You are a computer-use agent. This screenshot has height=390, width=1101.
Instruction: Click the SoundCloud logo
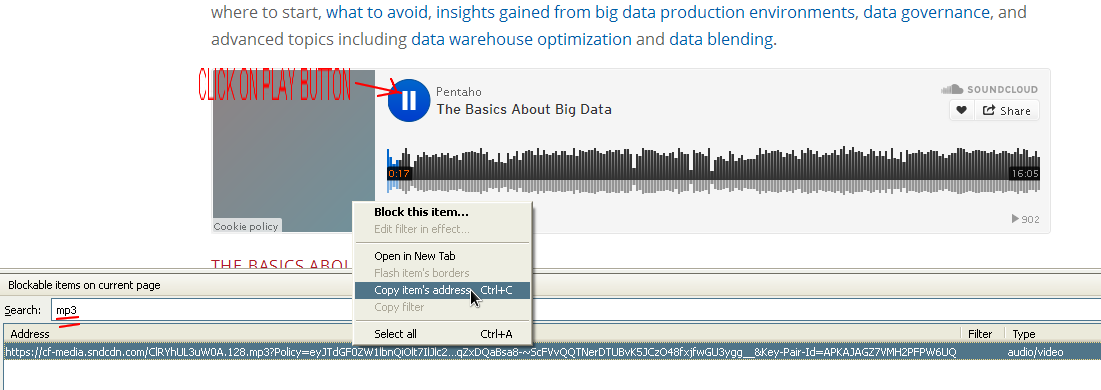click(x=989, y=89)
